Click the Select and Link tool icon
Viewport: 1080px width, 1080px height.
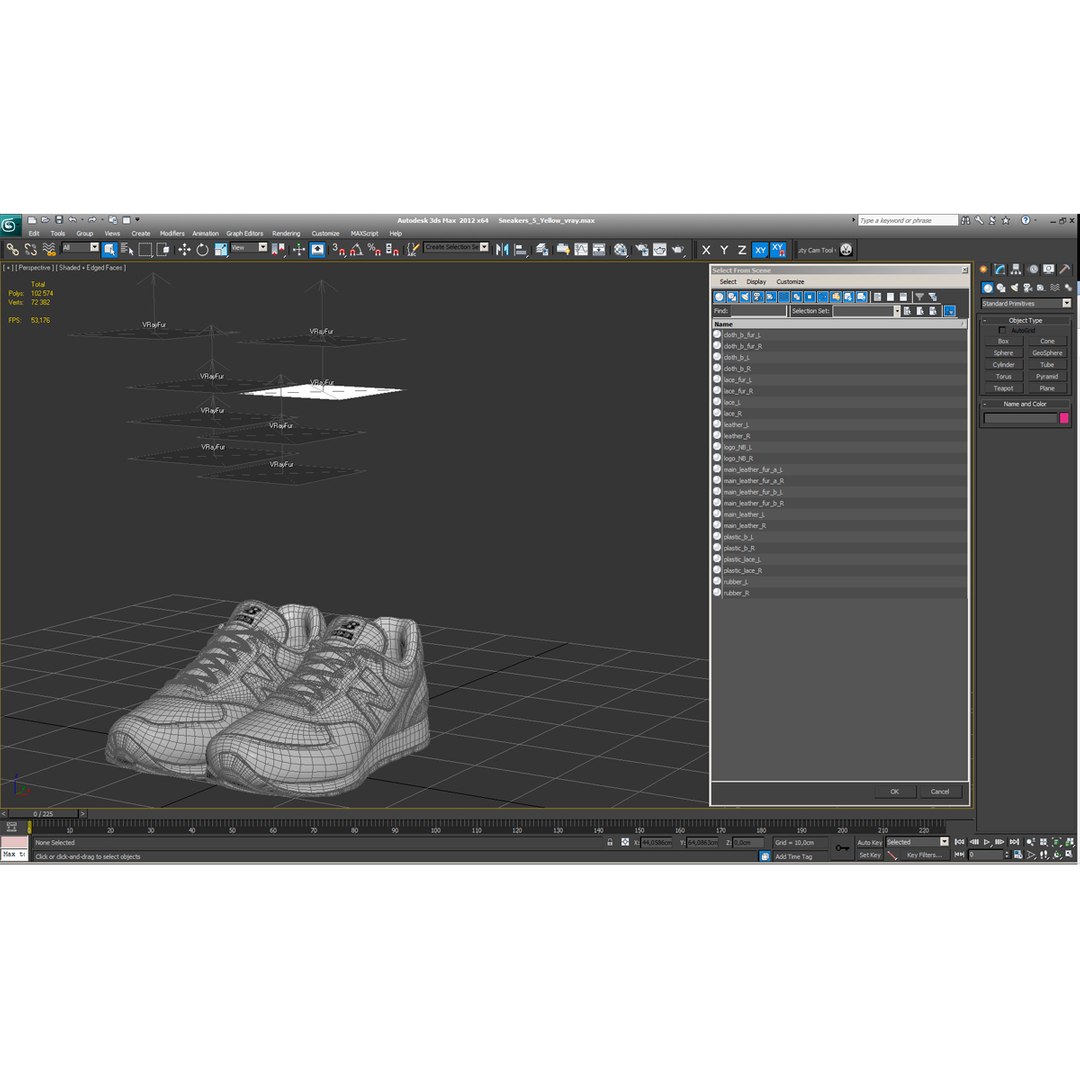coord(12,249)
